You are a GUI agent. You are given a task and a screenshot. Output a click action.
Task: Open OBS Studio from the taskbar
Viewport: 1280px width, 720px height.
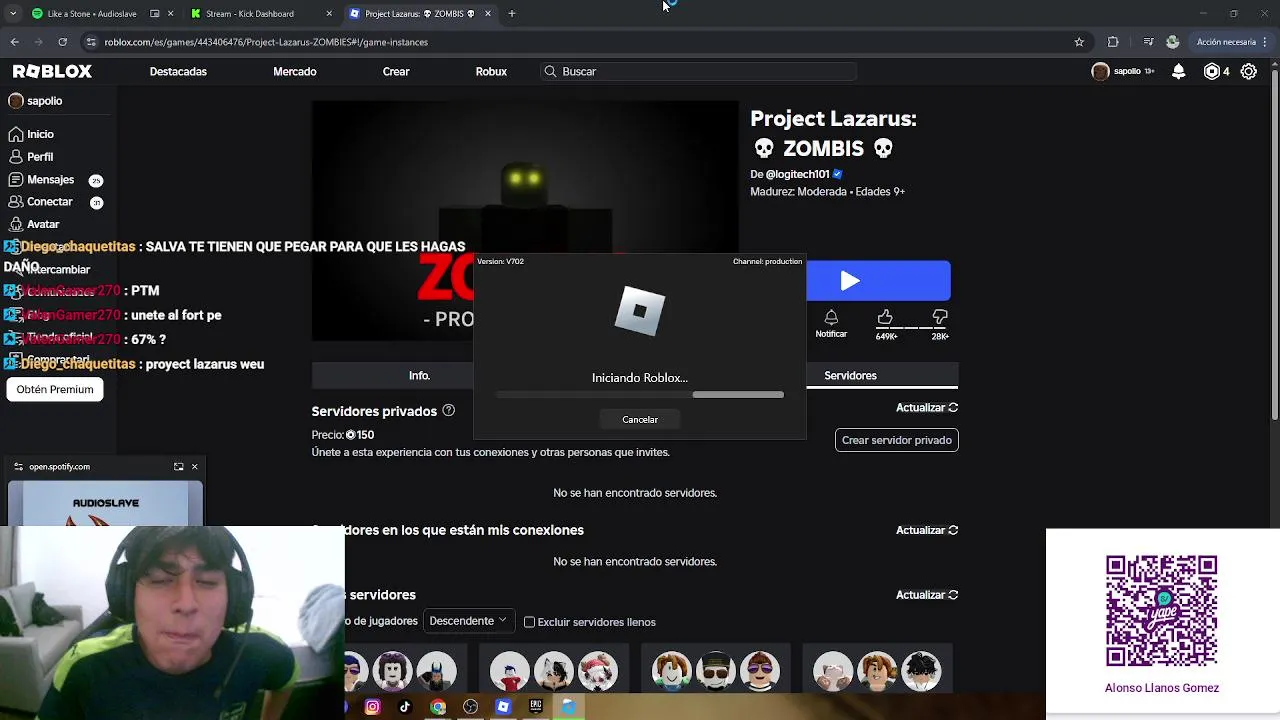(470, 707)
